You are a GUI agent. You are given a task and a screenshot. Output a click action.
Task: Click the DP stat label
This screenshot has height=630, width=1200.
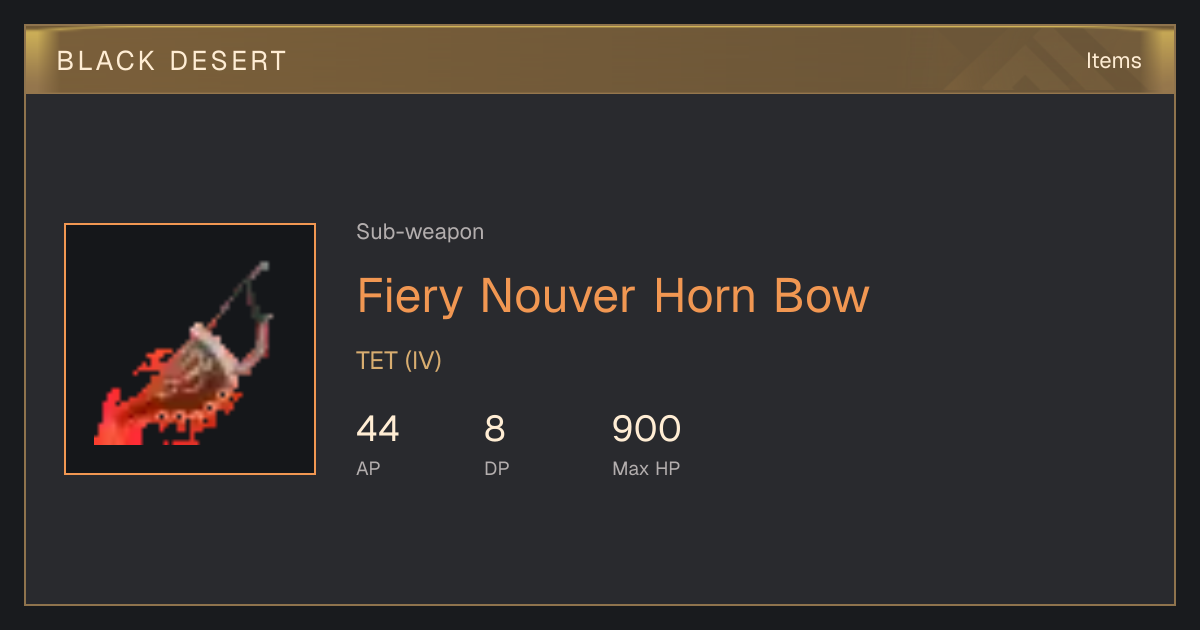pyautogui.click(x=497, y=468)
